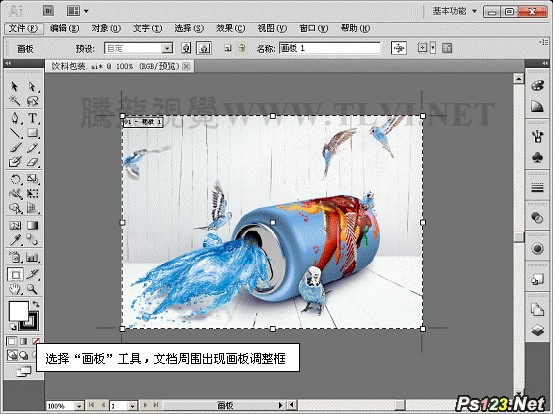Select the Slice tool
Viewport: 553px width, 414px height.
(x=32, y=274)
